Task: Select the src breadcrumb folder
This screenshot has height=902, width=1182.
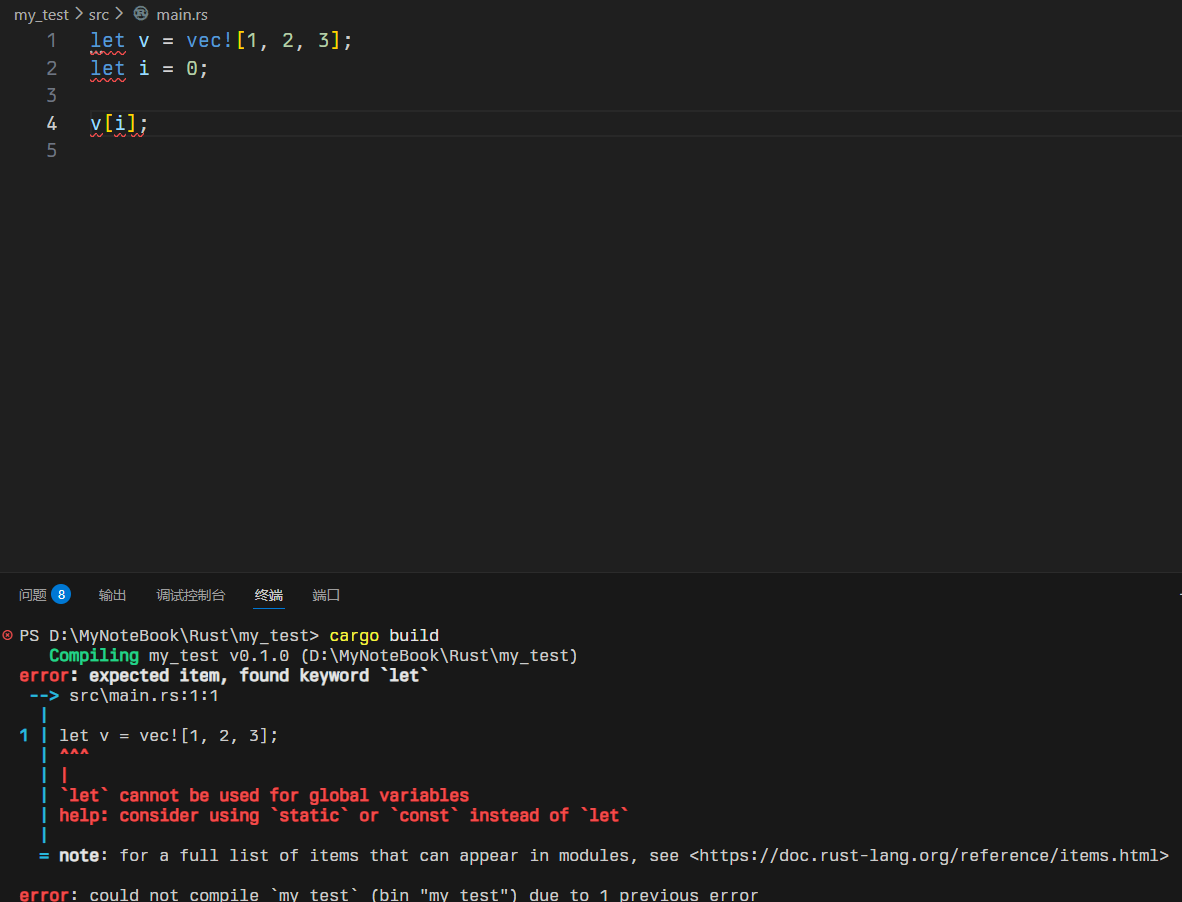Action: click(98, 15)
